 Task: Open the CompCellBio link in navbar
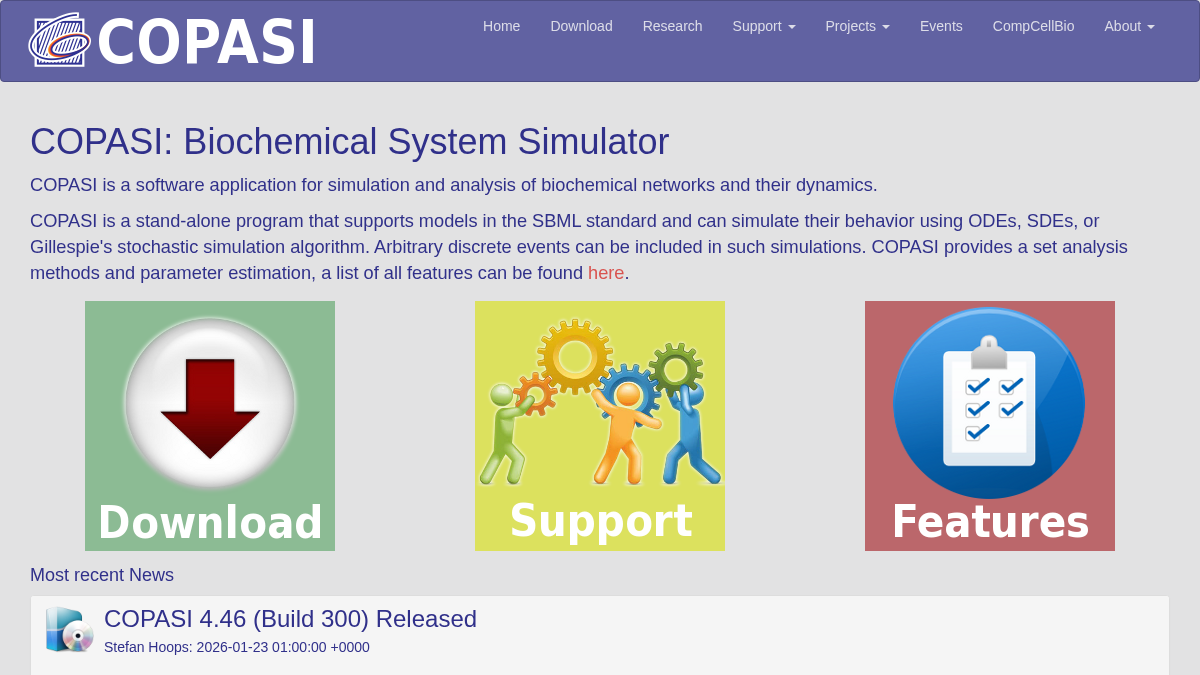coord(1033,26)
